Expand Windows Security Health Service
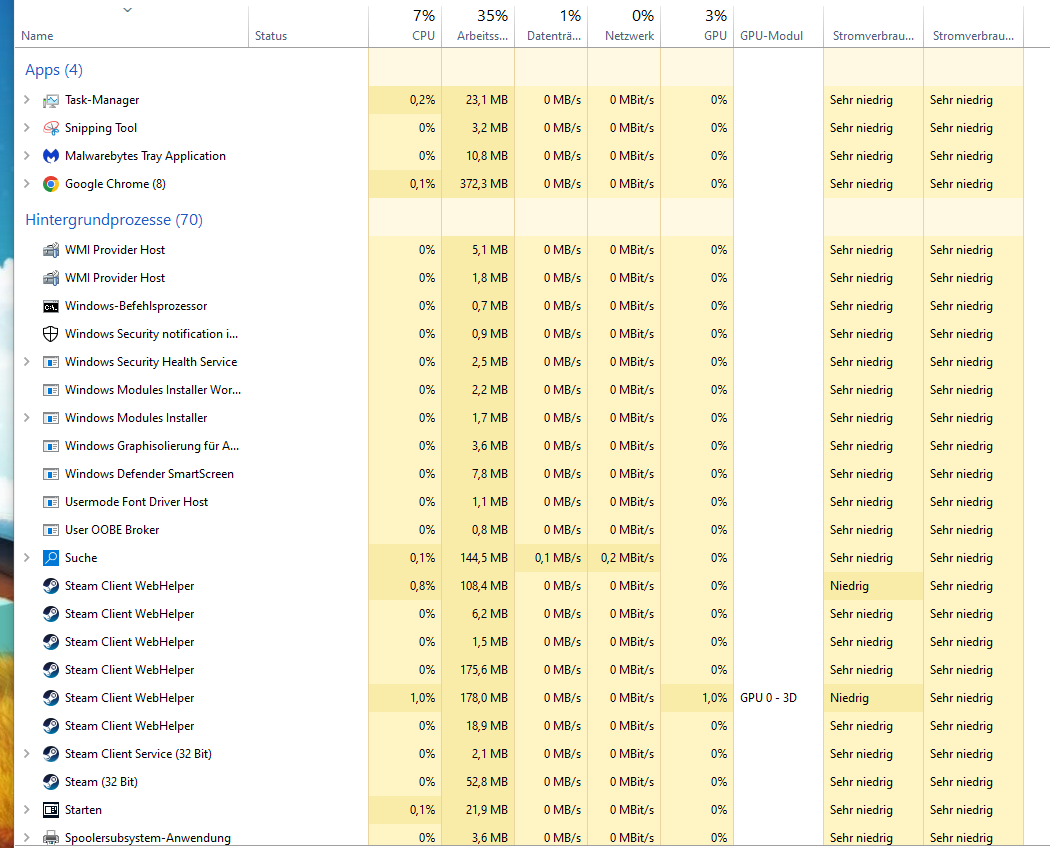This screenshot has width=1050, height=848. pyautogui.click(x=27, y=362)
